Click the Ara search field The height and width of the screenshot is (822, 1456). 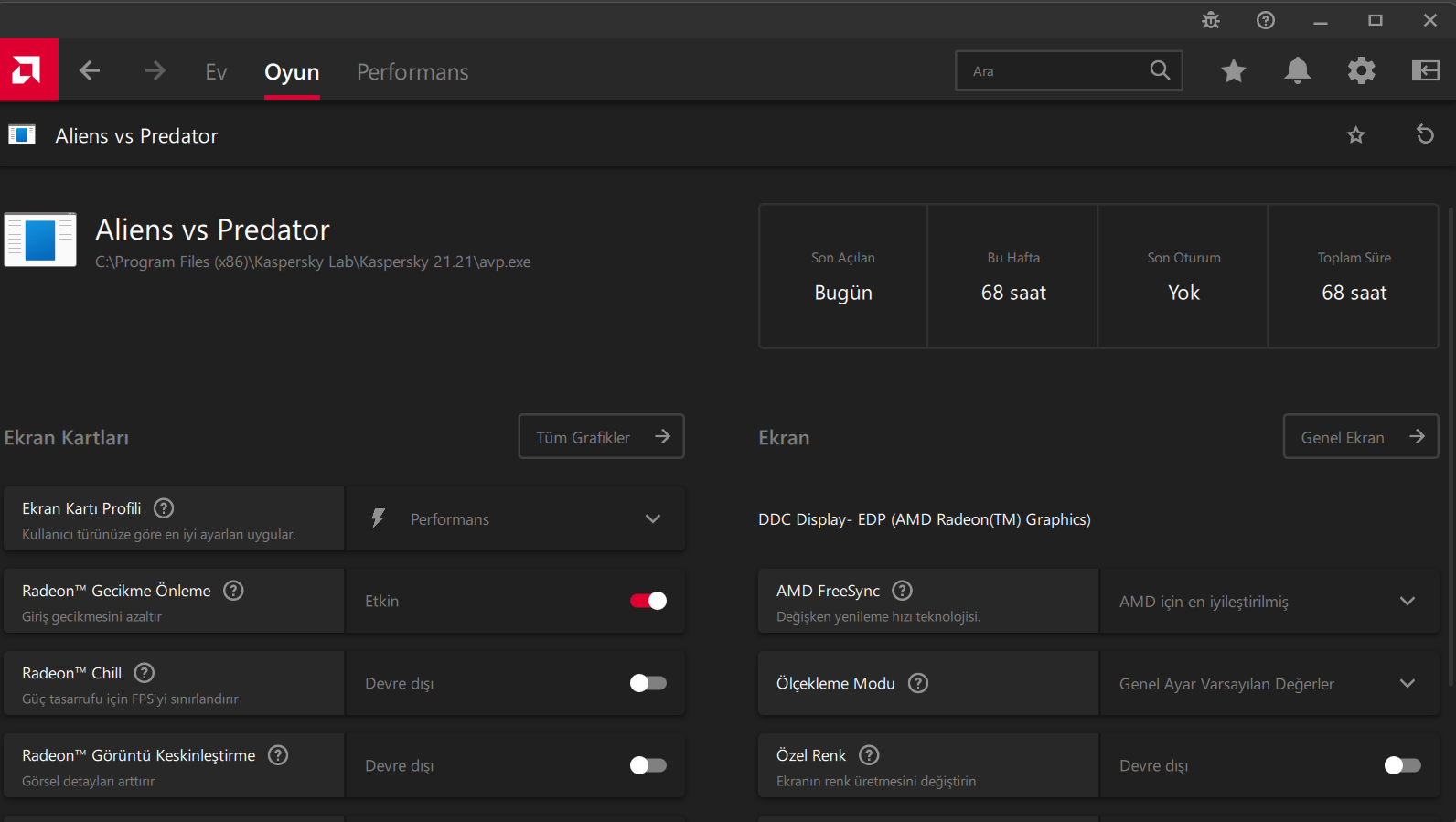pos(1052,70)
